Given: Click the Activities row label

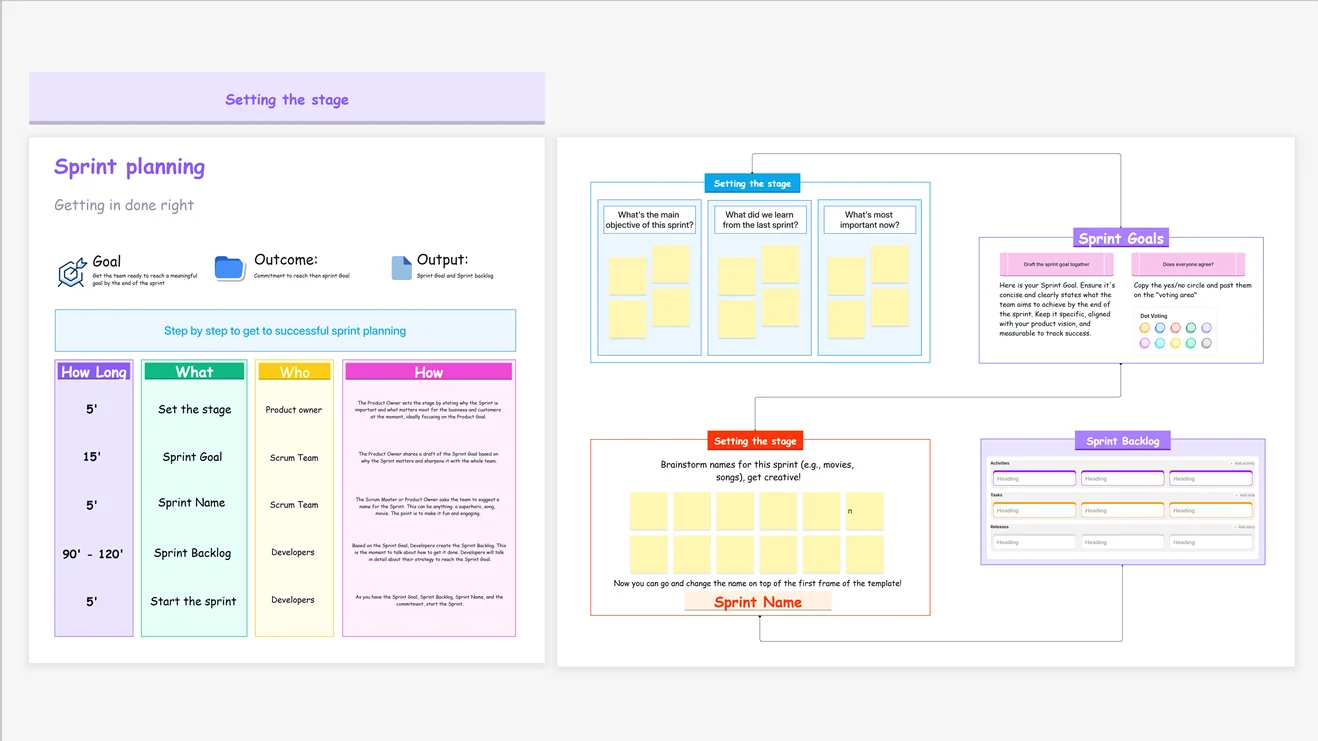Looking at the screenshot, I should pos(1000,463).
